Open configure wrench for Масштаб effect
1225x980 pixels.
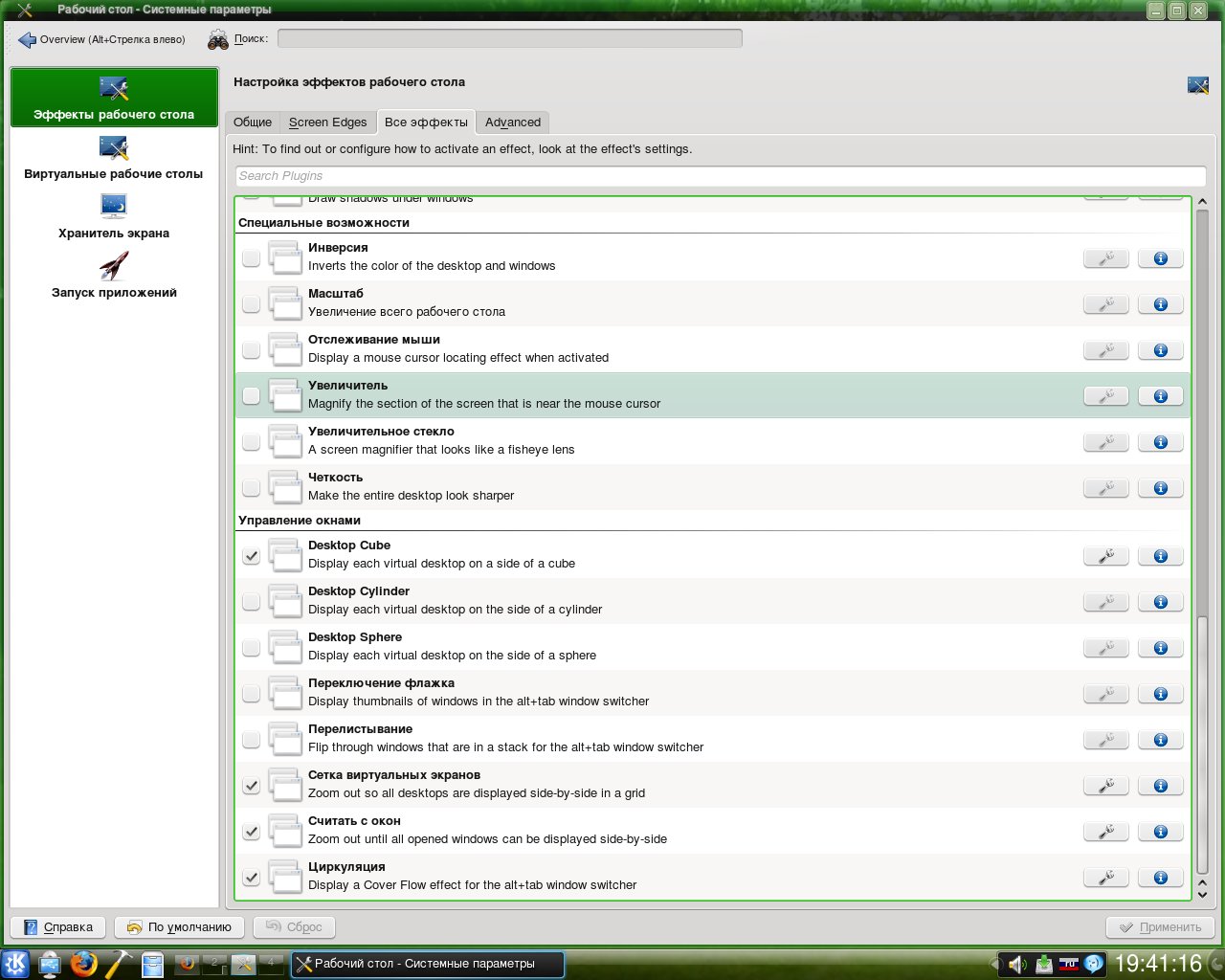[x=1105, y=304]
